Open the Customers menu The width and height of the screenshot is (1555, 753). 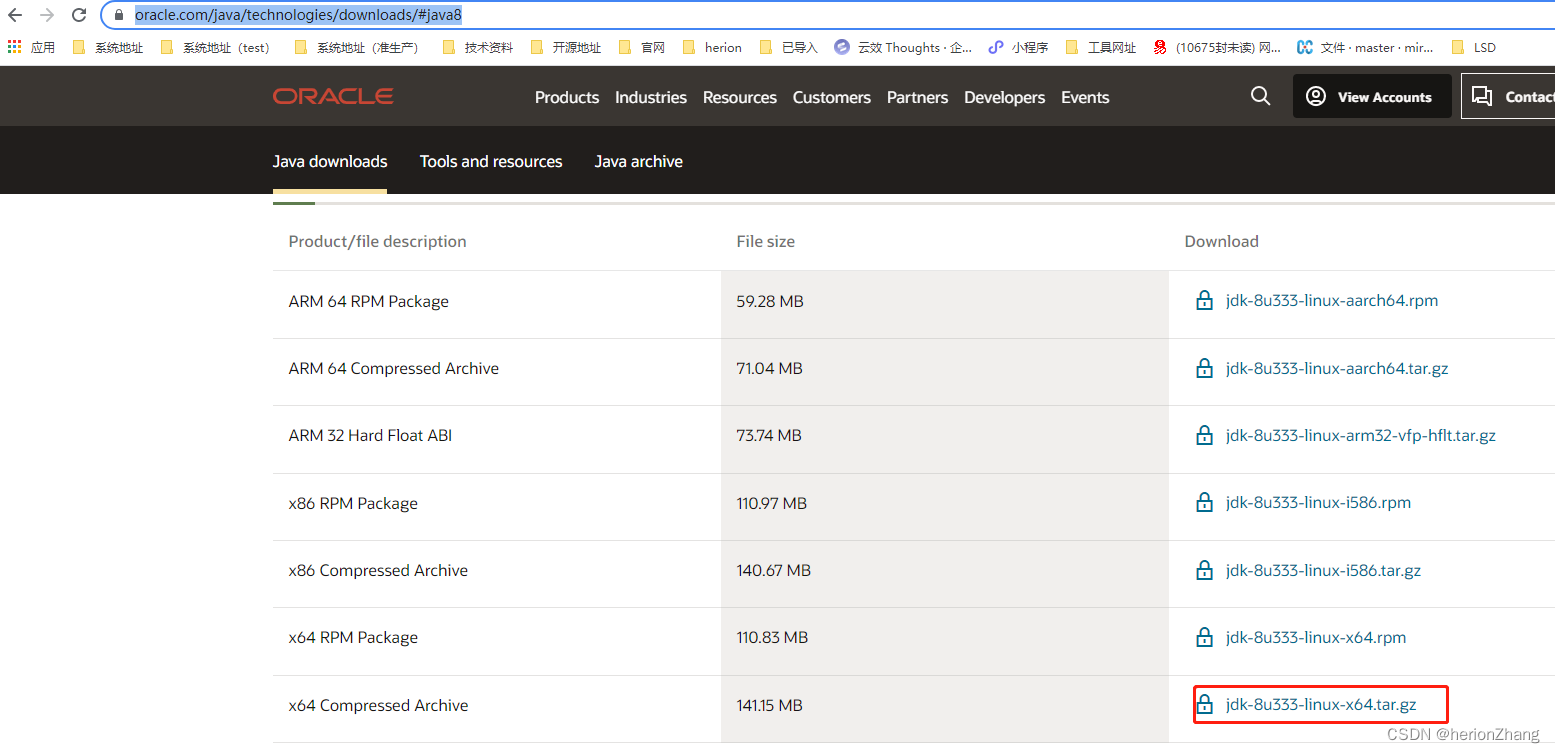point(832,97)
